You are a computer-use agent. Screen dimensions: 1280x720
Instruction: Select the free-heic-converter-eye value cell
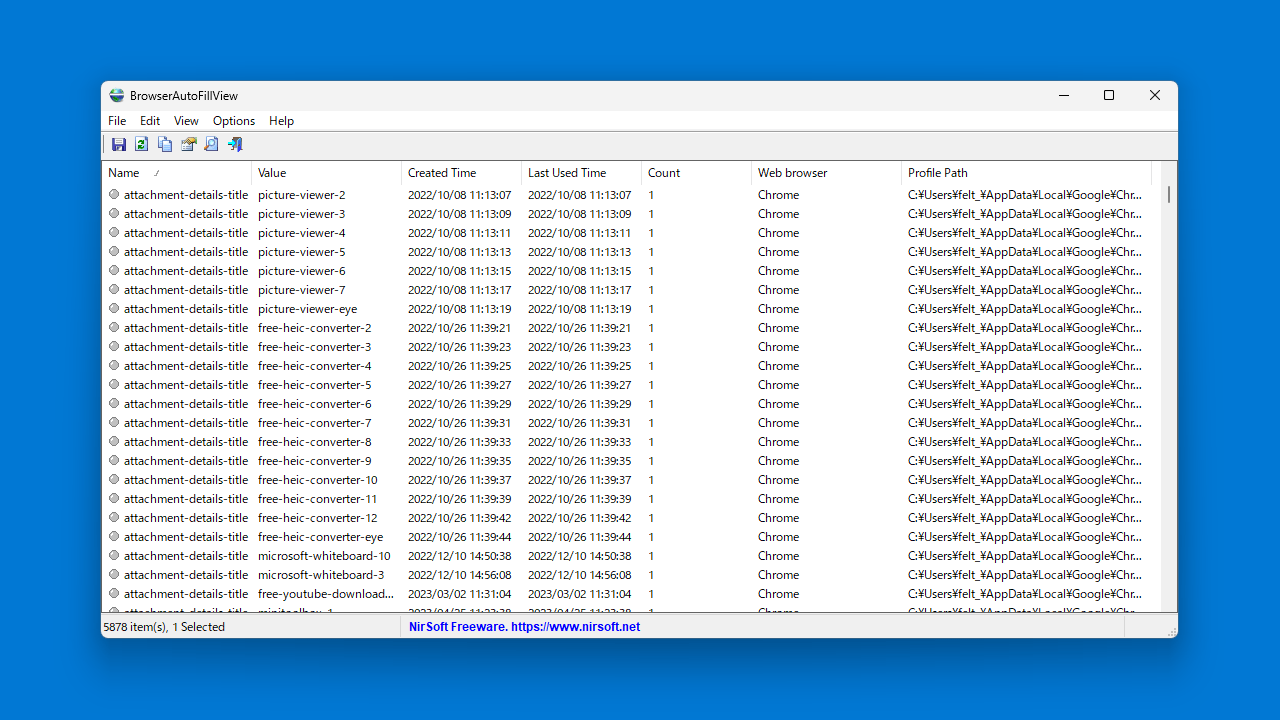point(320,537)
